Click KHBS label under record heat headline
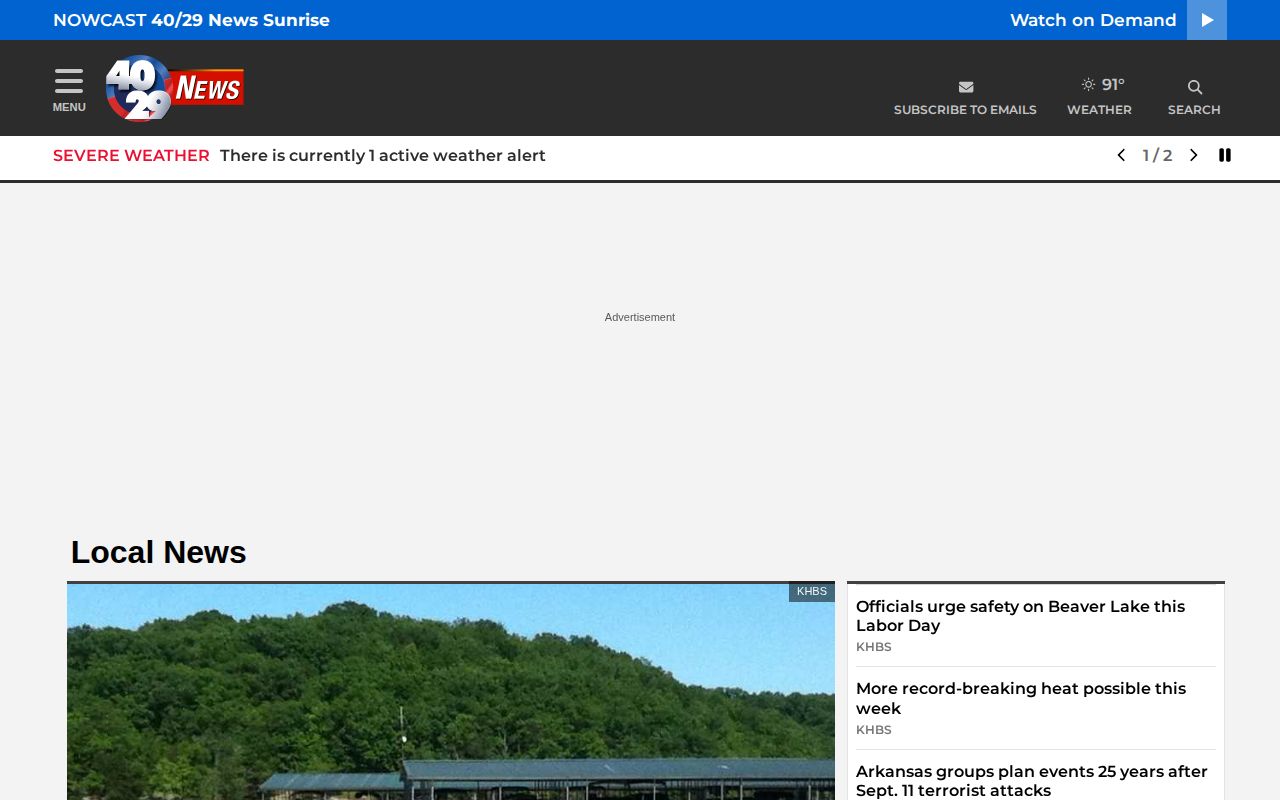This screenshot has height=800, width=1280. pos(874,730)
